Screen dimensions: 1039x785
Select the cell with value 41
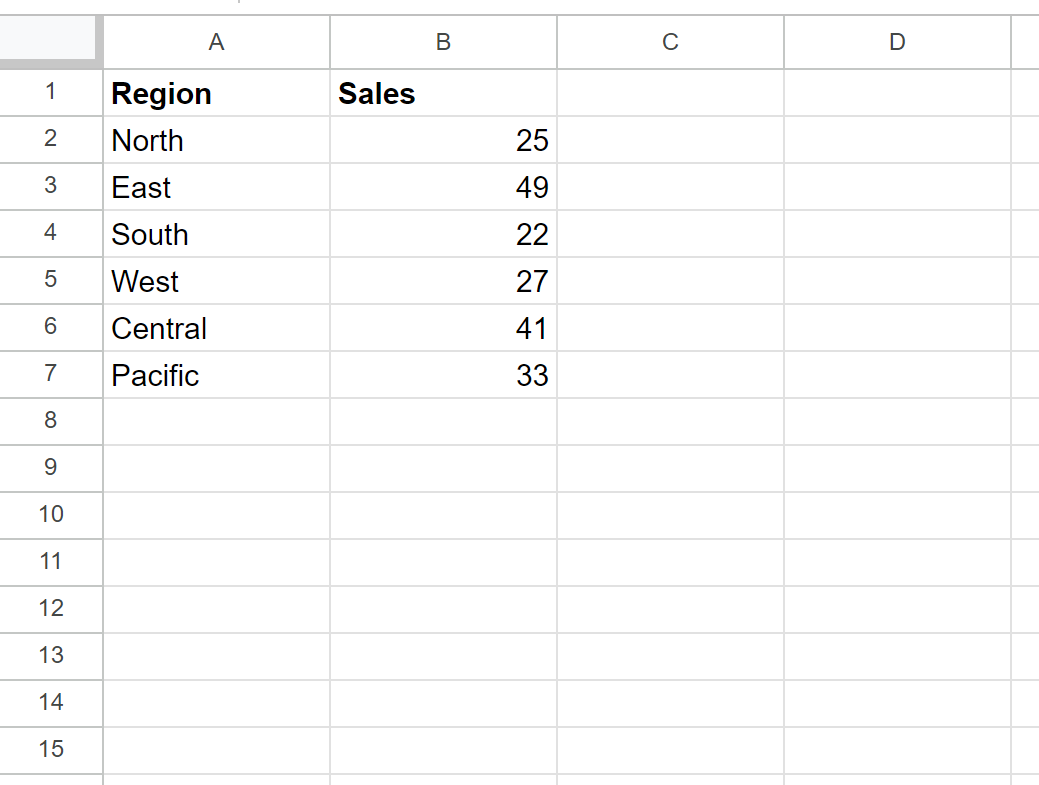(x=443, y=328)
